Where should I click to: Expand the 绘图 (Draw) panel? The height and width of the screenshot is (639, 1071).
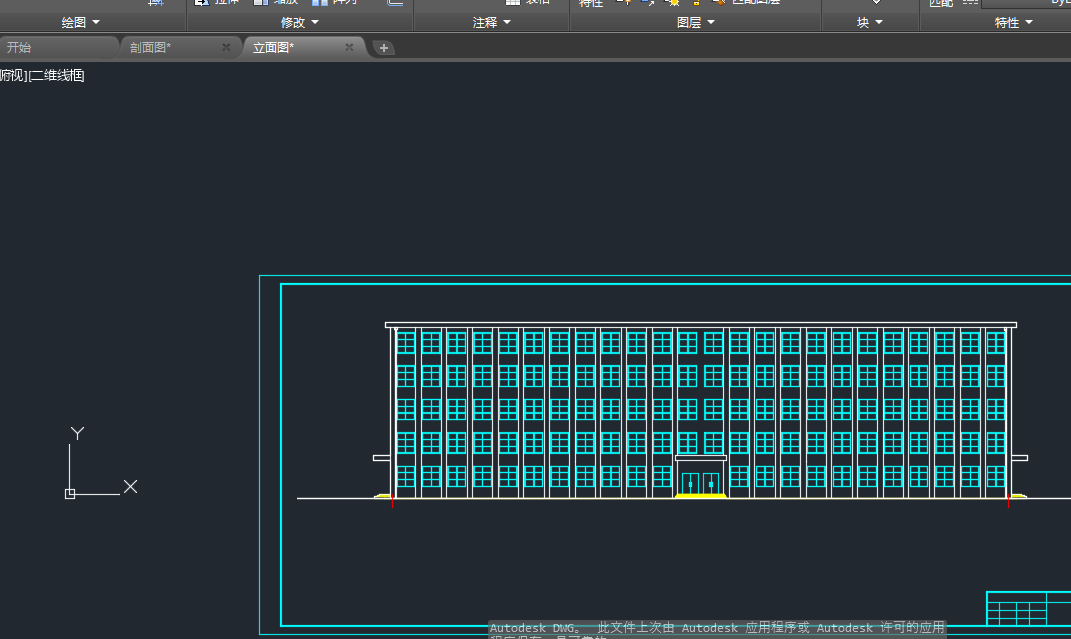pyautogui.click(x=81, y=22)
